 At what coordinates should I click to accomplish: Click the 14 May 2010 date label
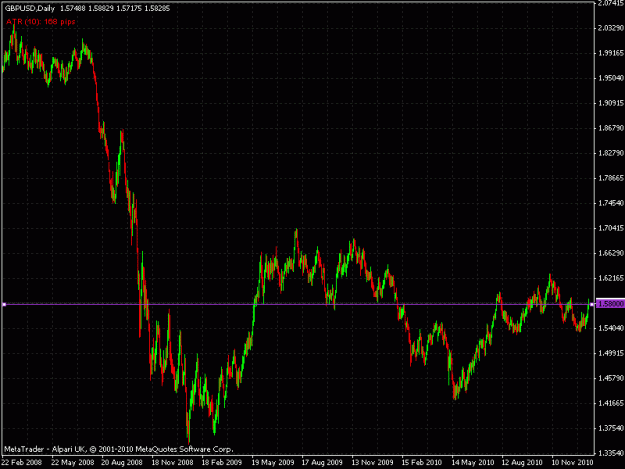coord(473,463)
